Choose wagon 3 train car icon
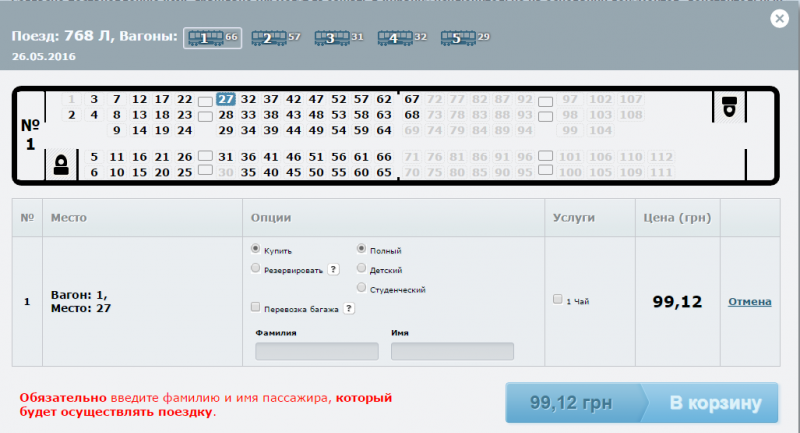The width and height of the screenshot is (800, 433). click(x=331, y=38)
